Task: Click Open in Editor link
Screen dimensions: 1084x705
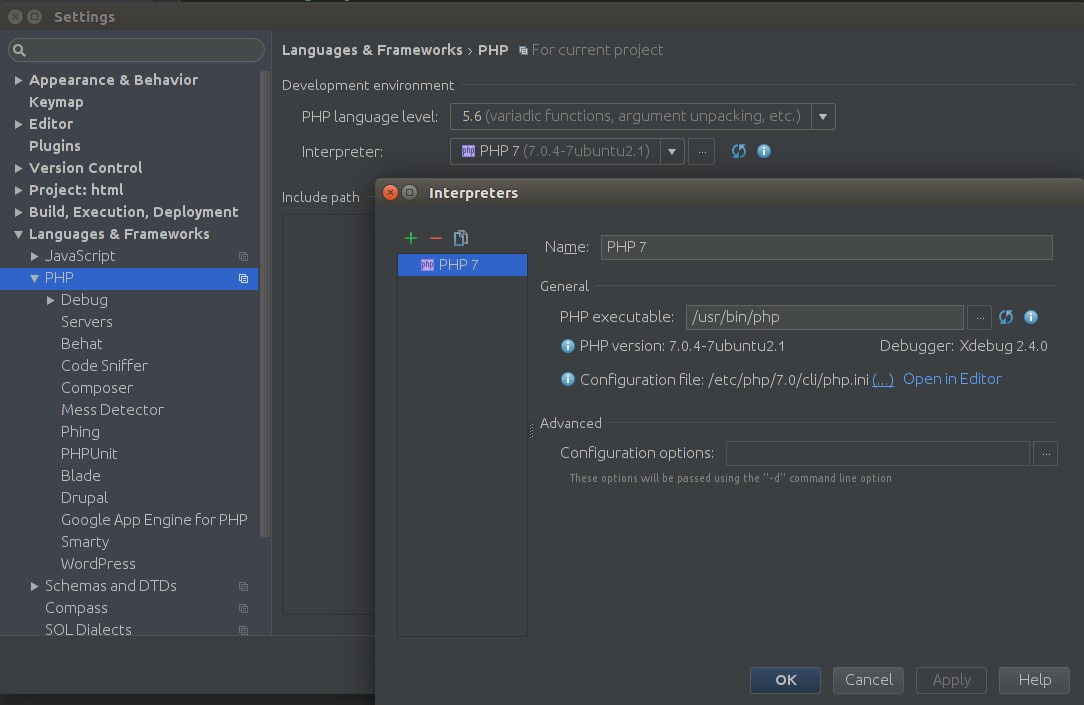Action: point(951,379)
